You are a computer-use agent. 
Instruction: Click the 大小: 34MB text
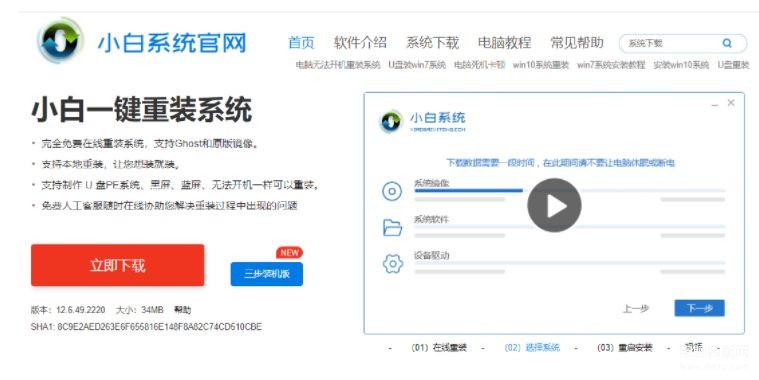pos(139,310)
